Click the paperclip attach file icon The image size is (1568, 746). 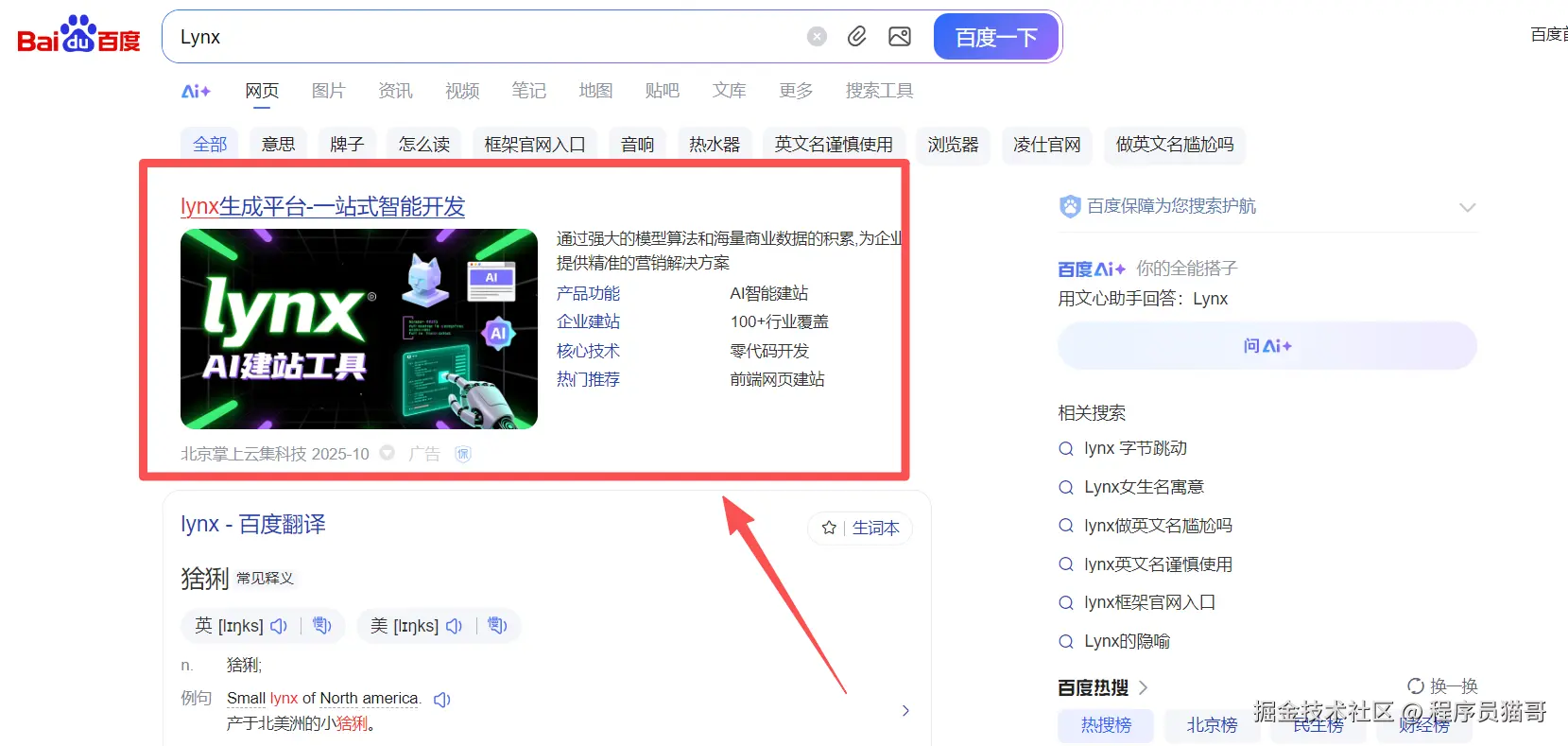(857, 37)
